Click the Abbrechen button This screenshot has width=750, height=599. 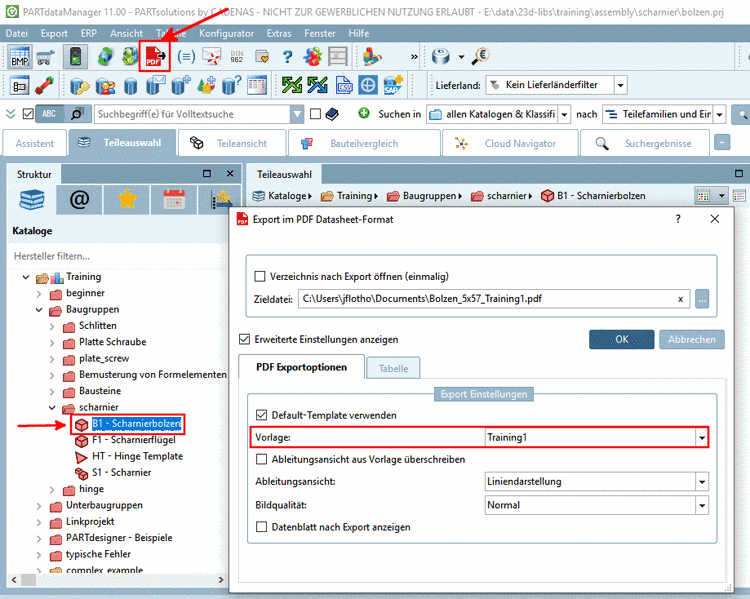692,340
